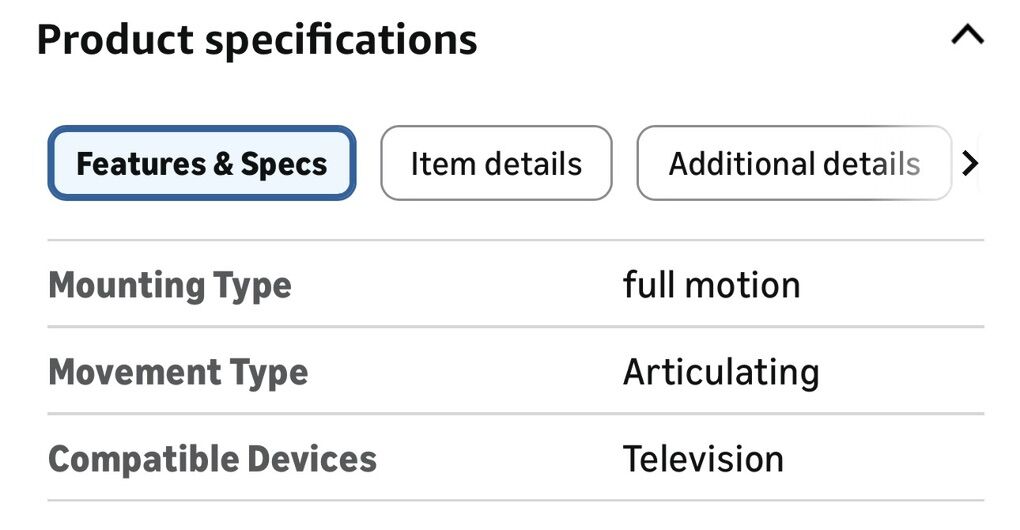This screenshot has height=530, width=1020.
Task: Collapse the Product specifications section chevron
Action: point(967,37)
